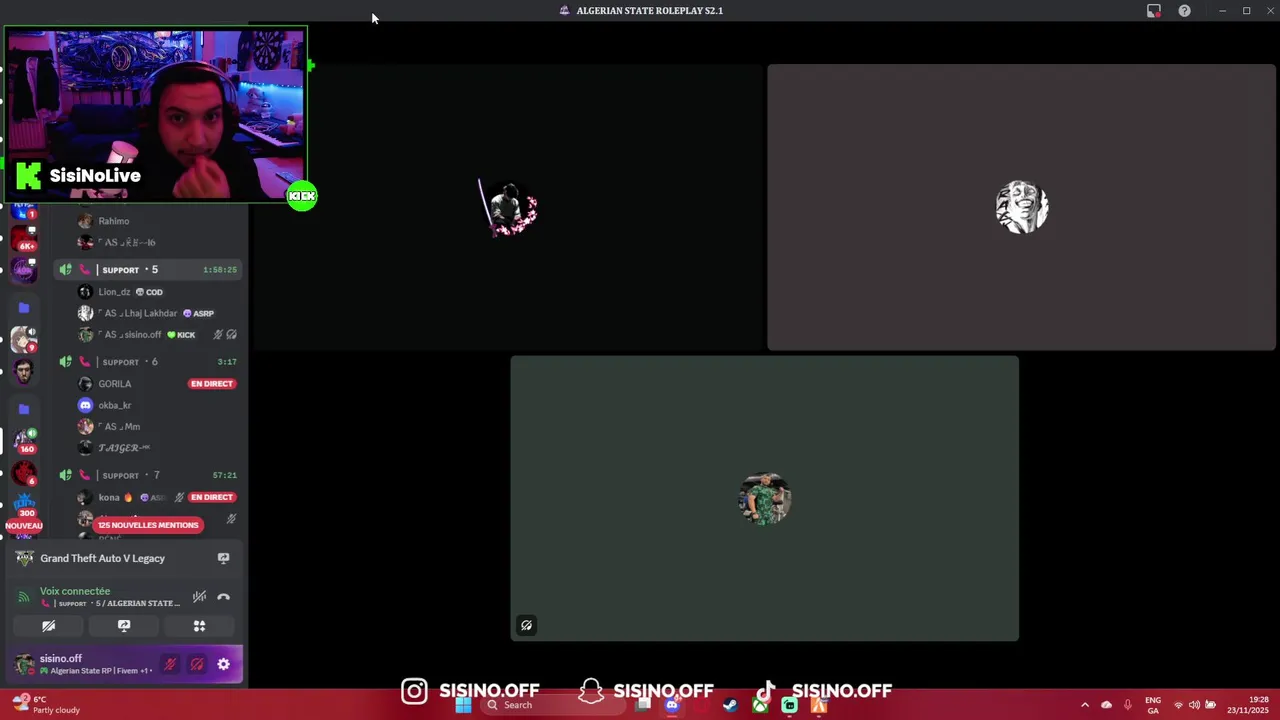Unmute the microphone for sisino.off
Screen dimensions: 1280x720
point(170,664)
